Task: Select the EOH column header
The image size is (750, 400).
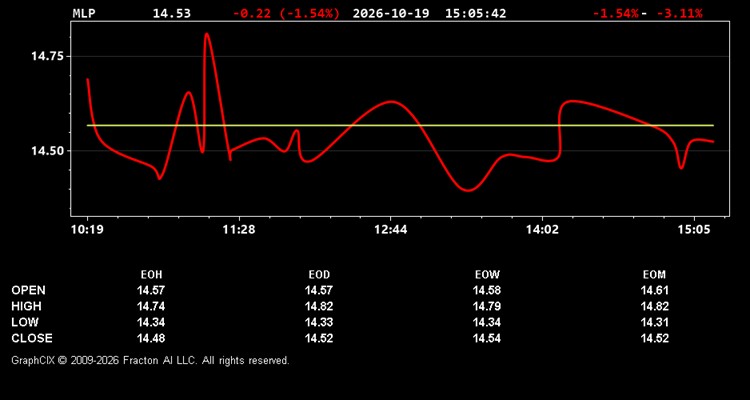Action: (x=151, y=275)
